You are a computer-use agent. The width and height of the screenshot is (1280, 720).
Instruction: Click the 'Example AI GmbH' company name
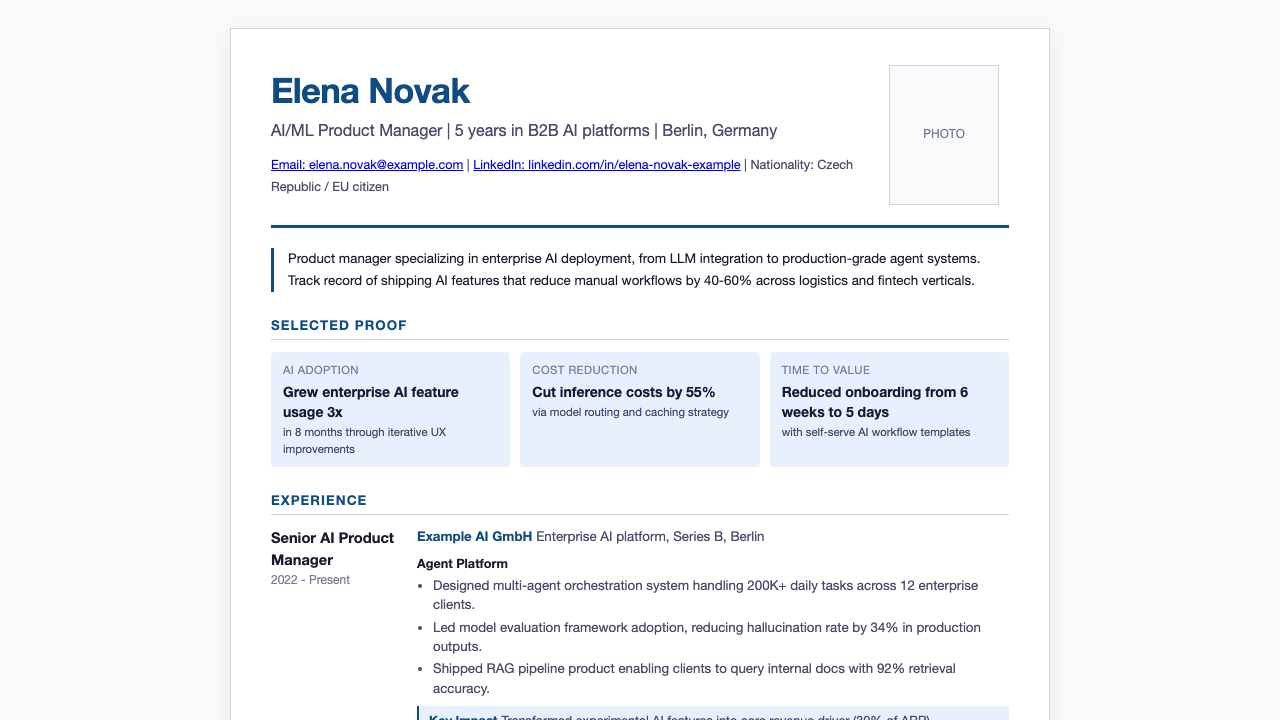click(x=475, y=537)
